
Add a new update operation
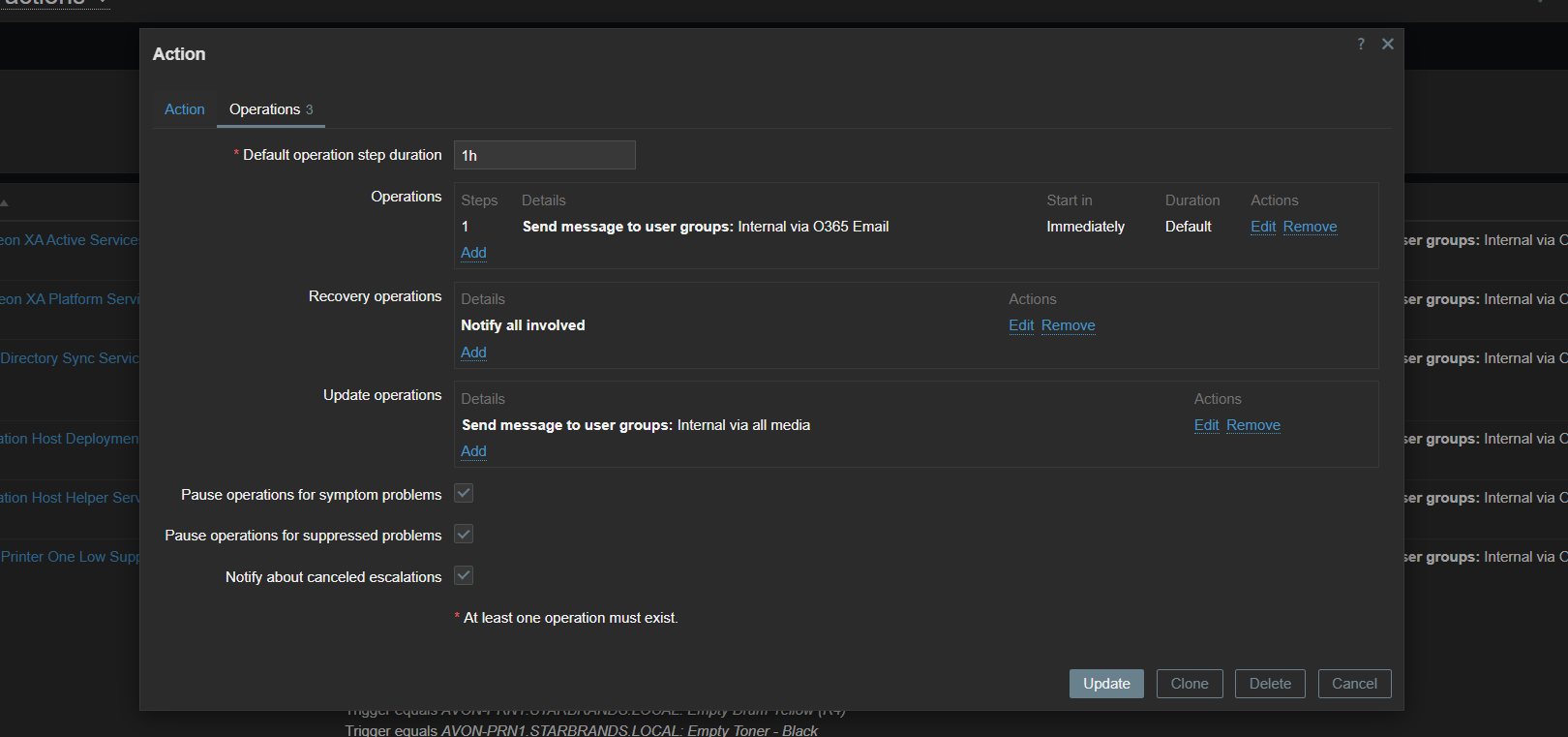(x=473, y=451)
